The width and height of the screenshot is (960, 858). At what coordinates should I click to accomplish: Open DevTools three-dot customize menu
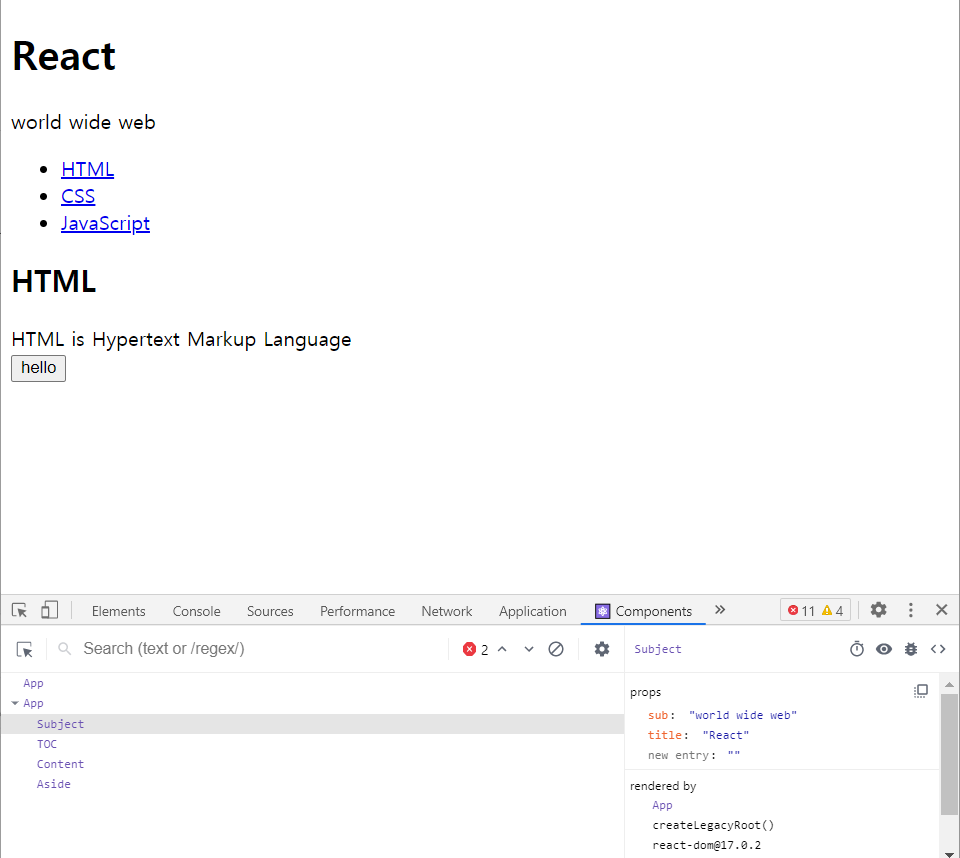pyautogui.click(x=910, y=610)
